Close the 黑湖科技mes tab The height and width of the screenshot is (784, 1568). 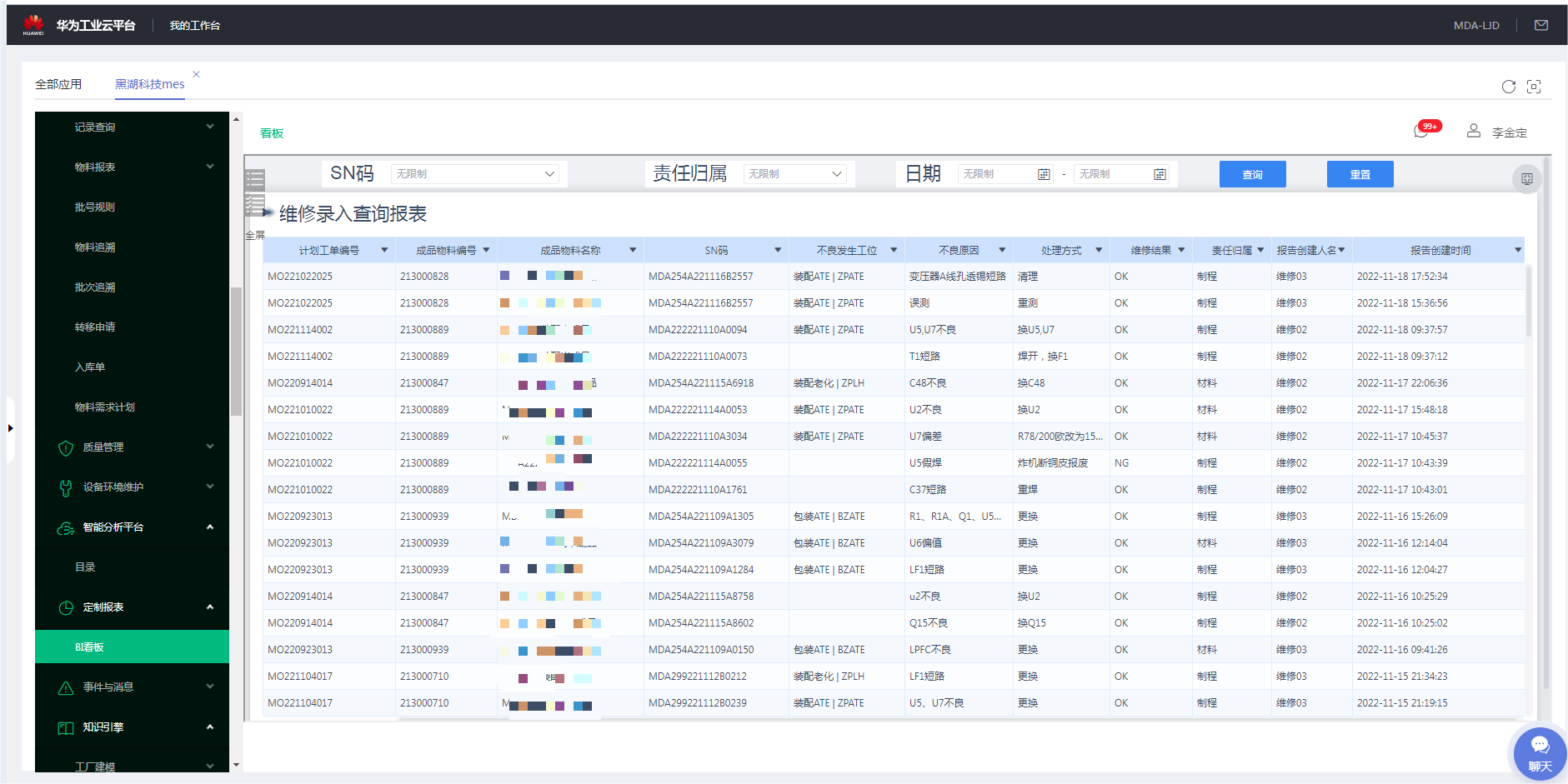(197, 74)
